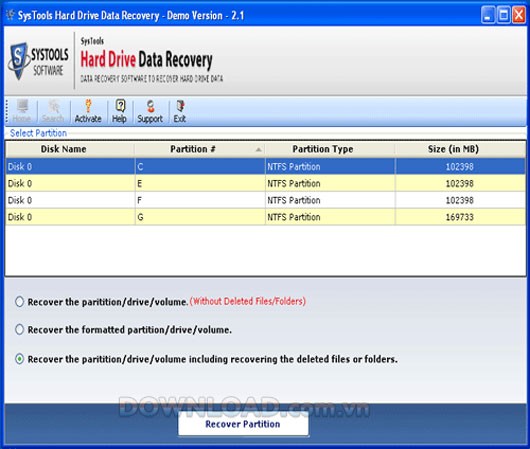530x449 pixels.
Task: Click NTFS Partition cell in row G
Action: tap(330, 217)
